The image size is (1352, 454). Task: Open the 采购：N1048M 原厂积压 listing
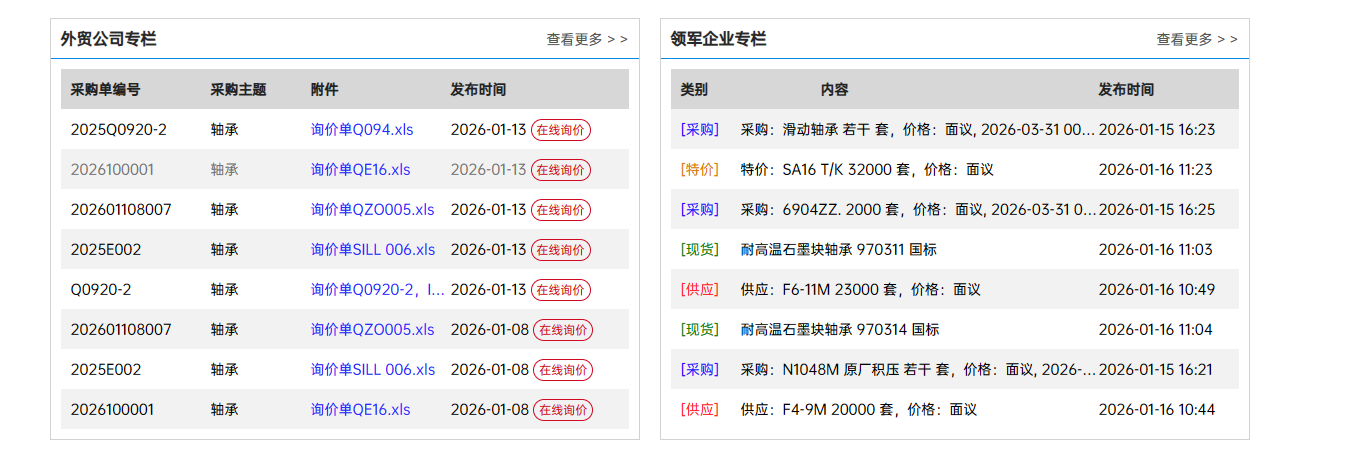click(x=917, y=370)
